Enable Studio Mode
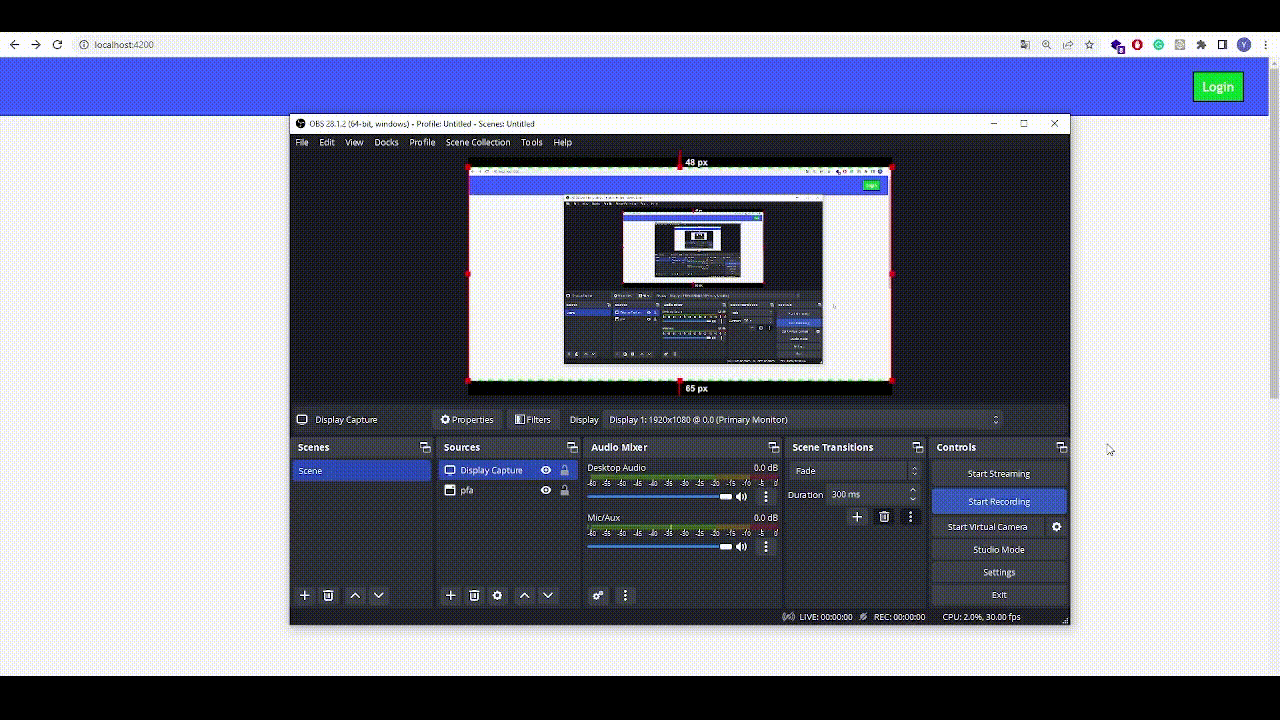 point(999,549)
